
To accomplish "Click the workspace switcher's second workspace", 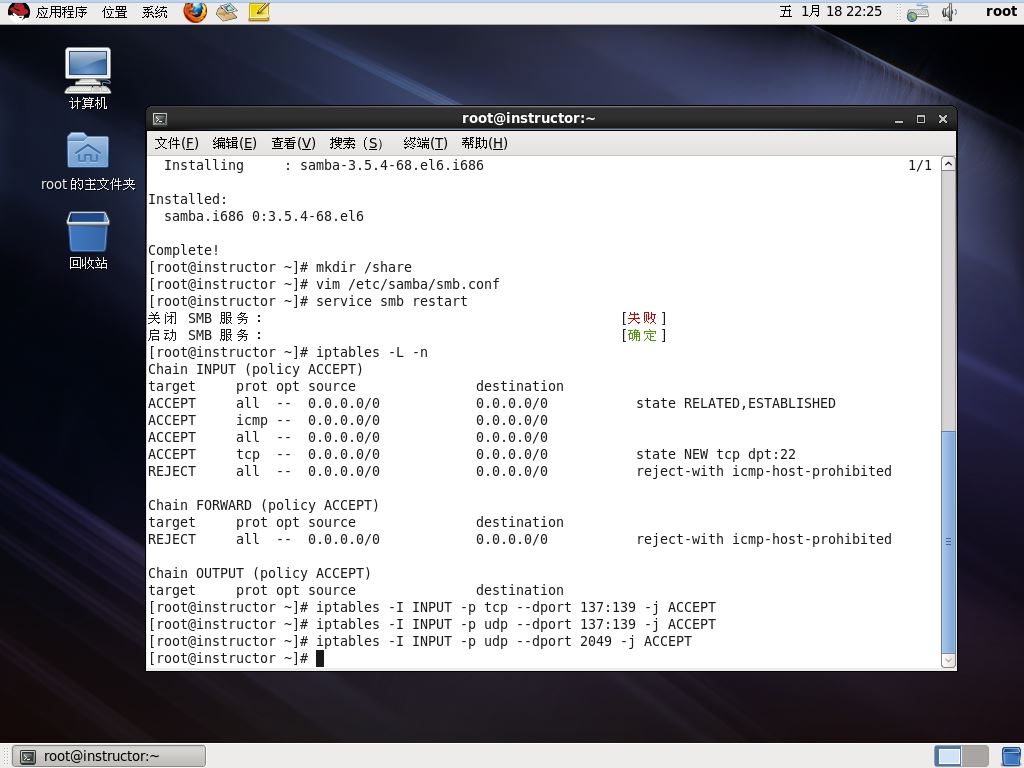I will [975, 756].
